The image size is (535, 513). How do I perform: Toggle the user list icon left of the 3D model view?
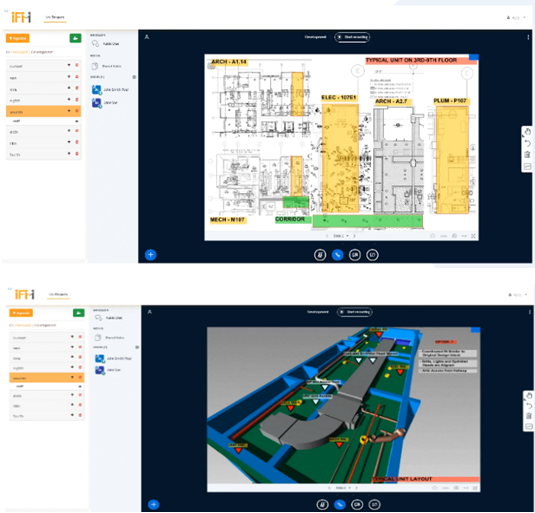(149, 312)
